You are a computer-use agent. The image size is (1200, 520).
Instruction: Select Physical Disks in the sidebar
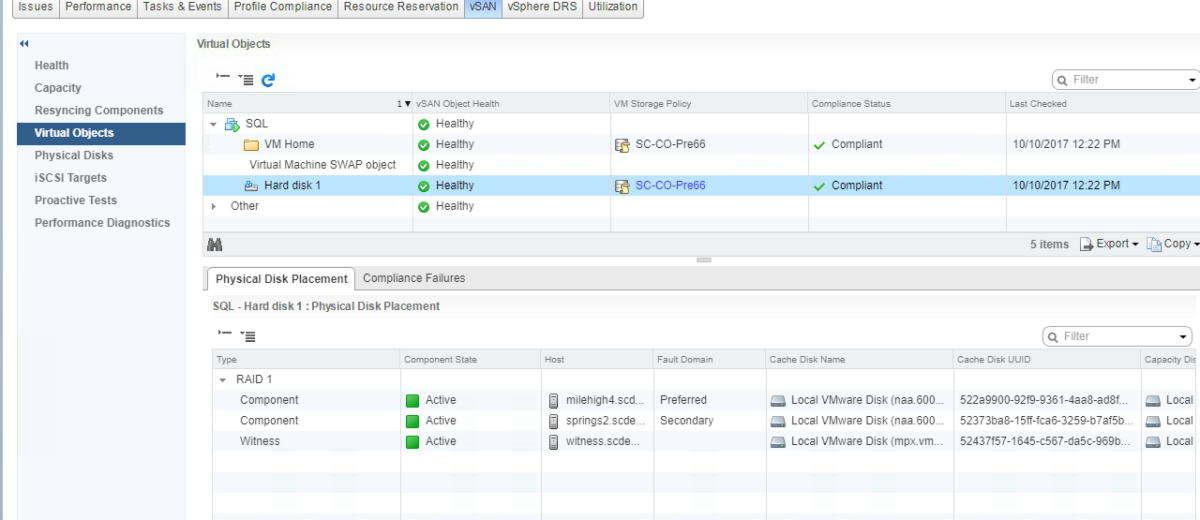point(74,155)
